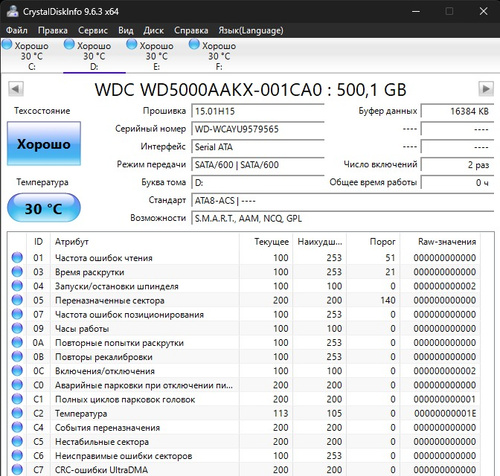Open the Файл menu
This screenshot has width=500, height=476.
tap(17, 30)
